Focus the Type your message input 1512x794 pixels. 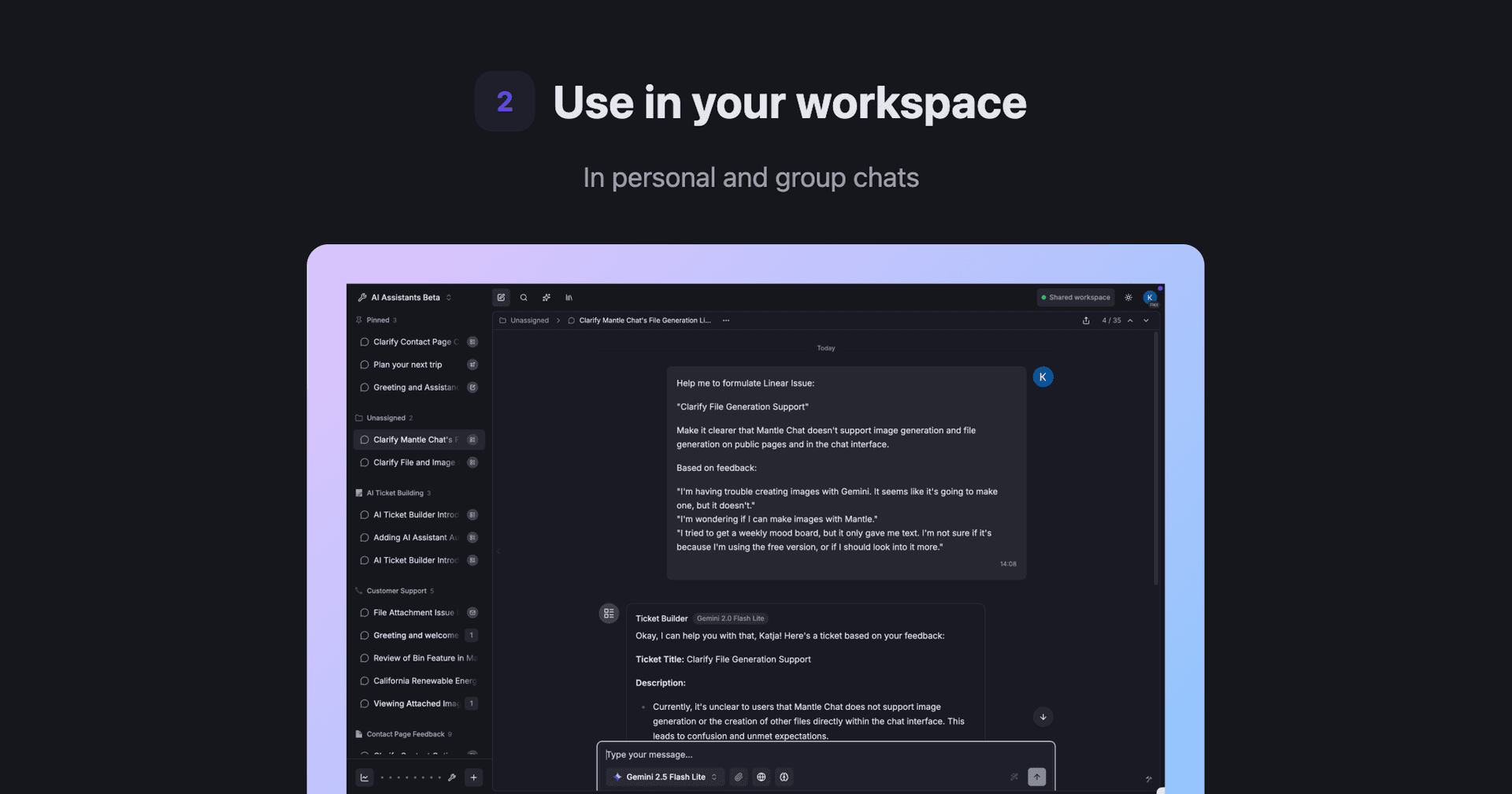825,755
